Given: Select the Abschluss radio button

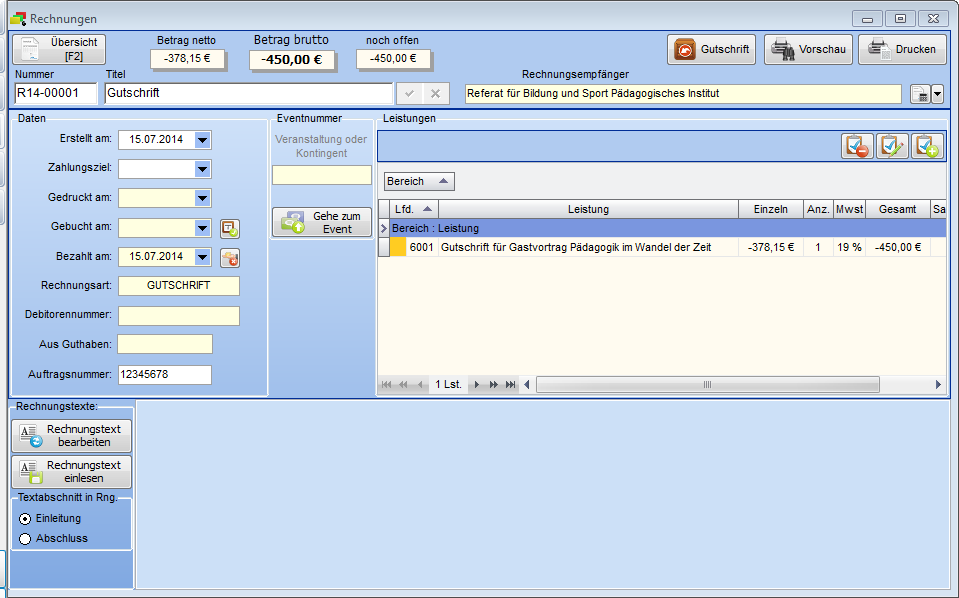Looking at the screenshot, I should [25, 539].
